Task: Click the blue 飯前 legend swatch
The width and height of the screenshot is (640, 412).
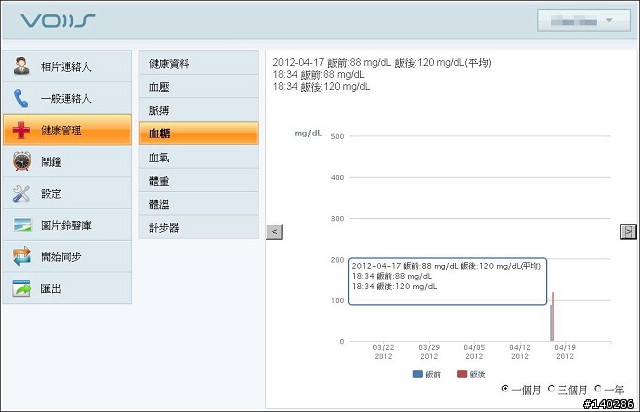Action: [418, 374]
